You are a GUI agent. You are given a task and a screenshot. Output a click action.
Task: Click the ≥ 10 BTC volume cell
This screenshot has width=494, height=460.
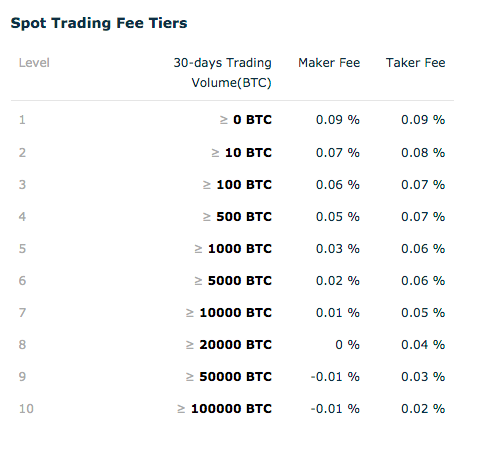(242, 153)
